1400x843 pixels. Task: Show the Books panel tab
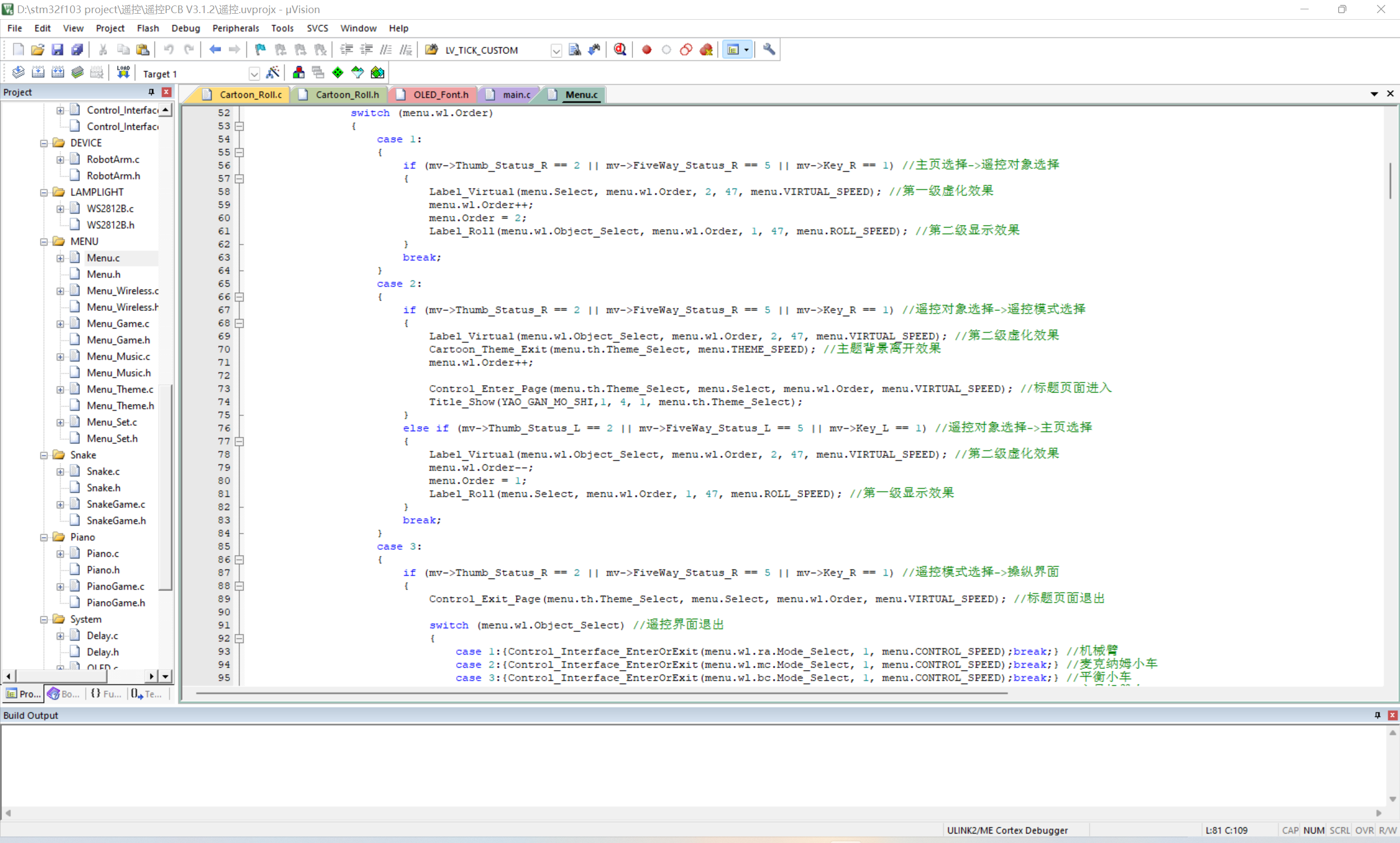click(x=64, y=694)
